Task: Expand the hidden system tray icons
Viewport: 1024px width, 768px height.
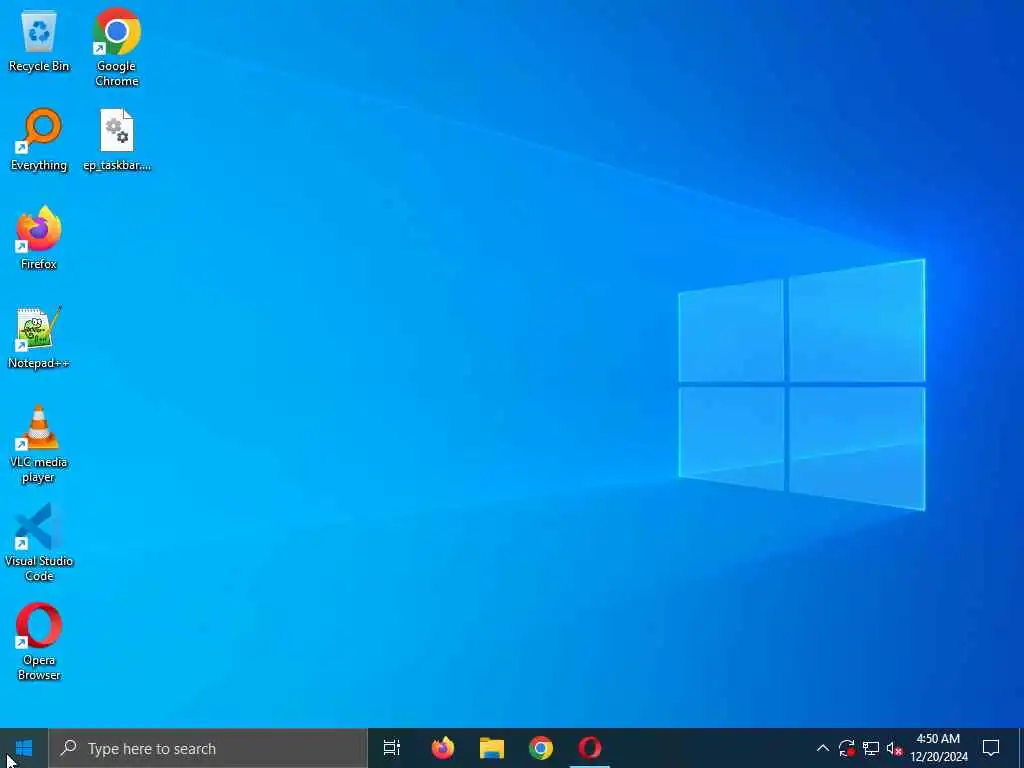Action: point(823,748)
